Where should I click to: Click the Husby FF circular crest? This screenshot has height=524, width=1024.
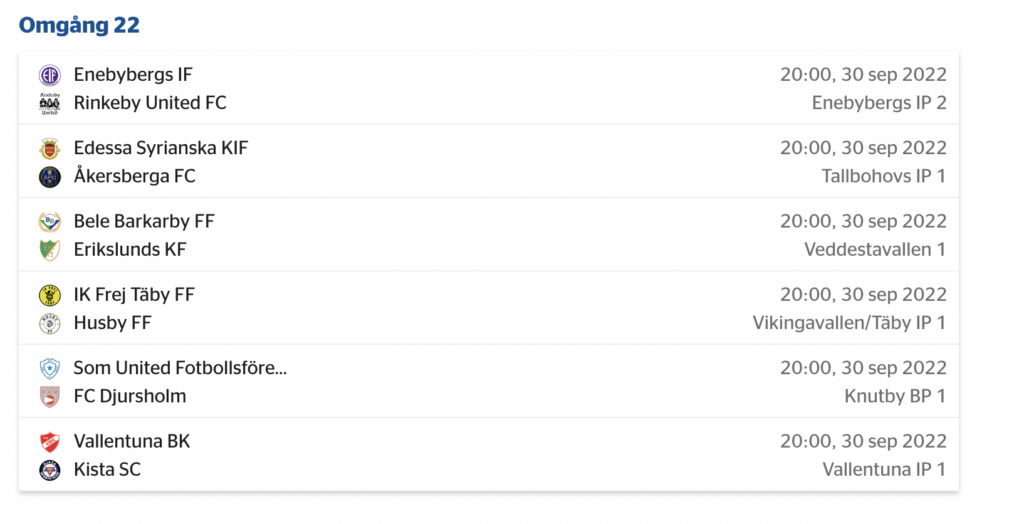[50, 323]
